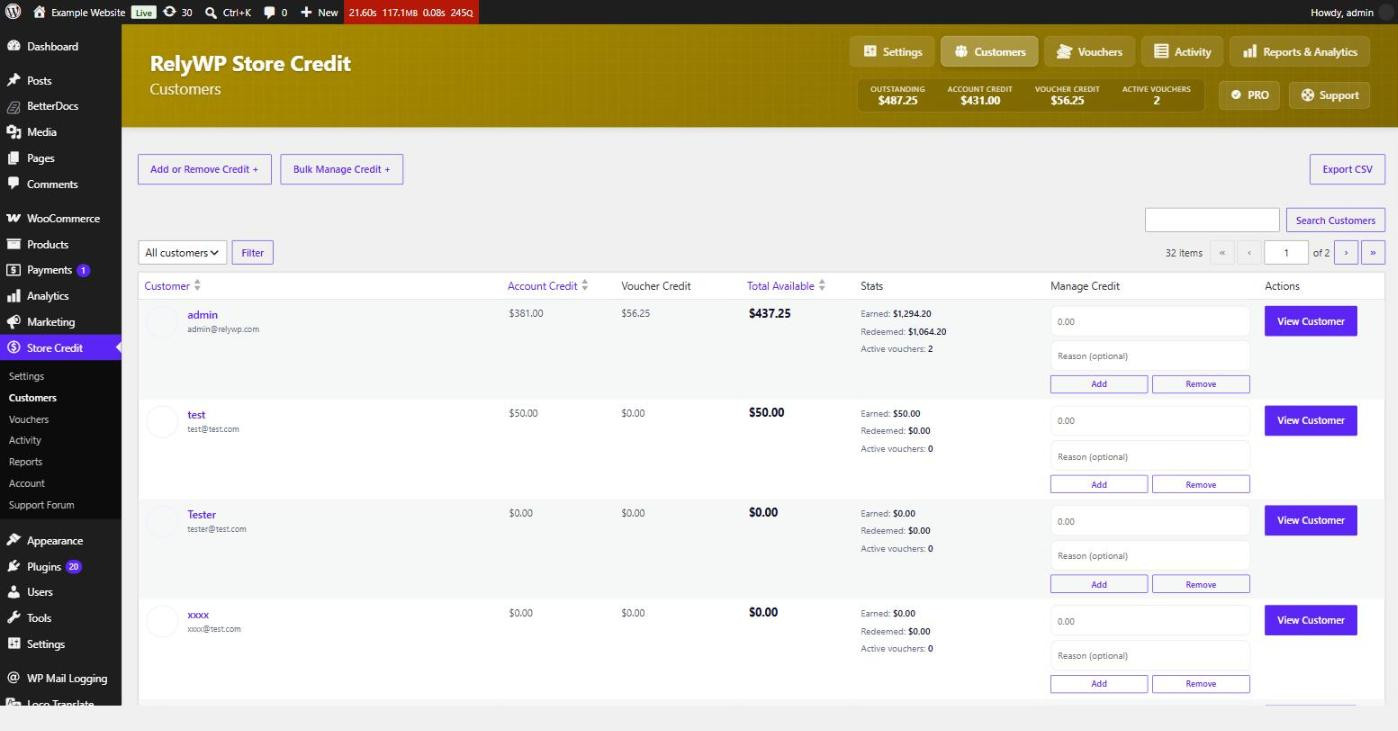Sort by Total Available column
Viewport: 1398px width, 731px height.
(x=786, y=286)
